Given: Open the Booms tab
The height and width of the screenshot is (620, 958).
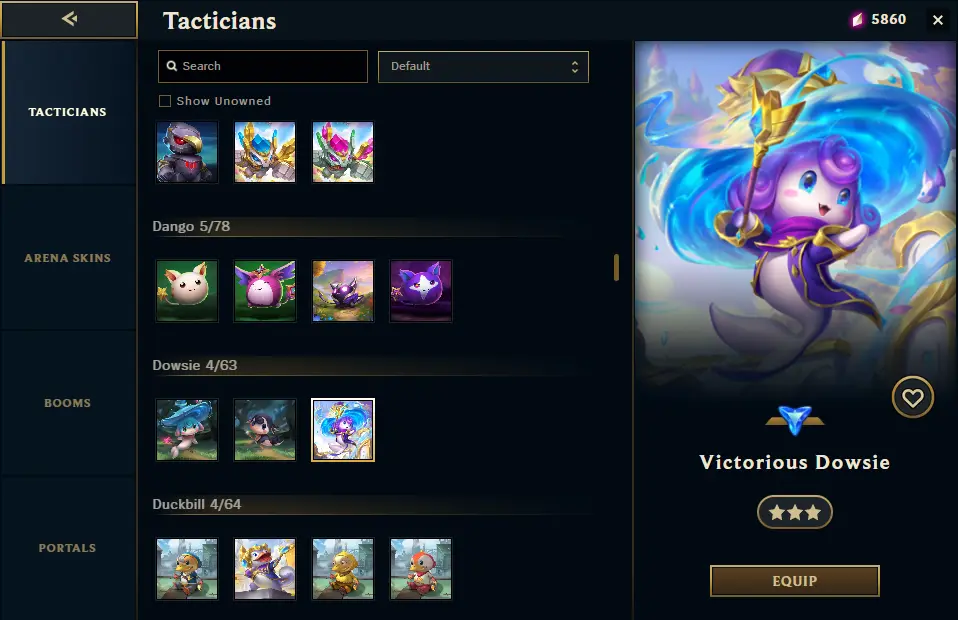Looking at the screenshot, I should (x=68, y=403).
